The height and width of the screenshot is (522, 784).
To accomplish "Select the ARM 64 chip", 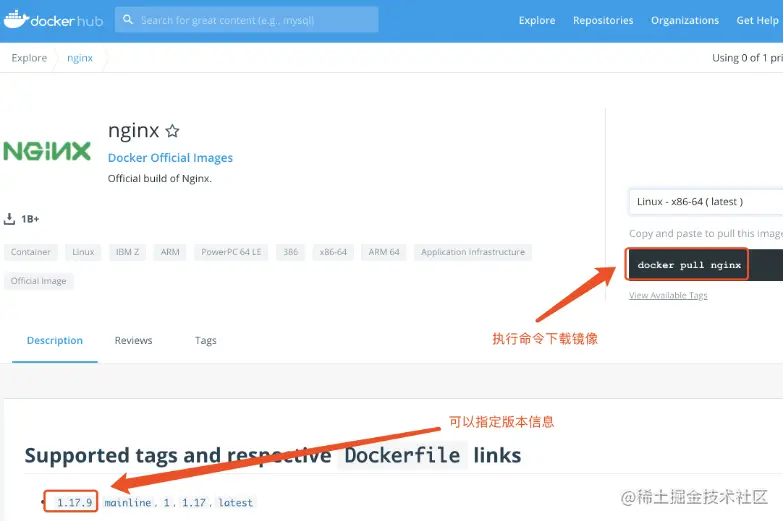I will 384,252.
